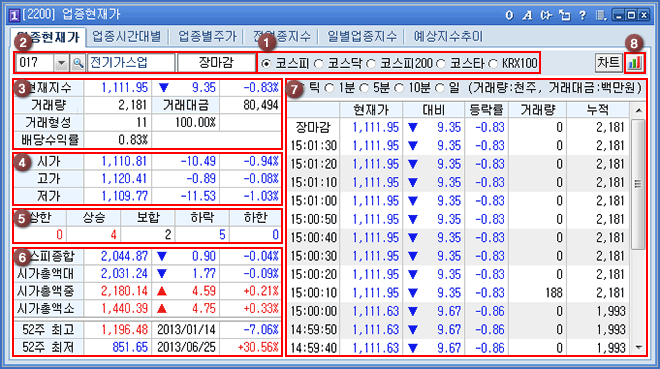Click the detach window arrow icon
This screenshot has width=660, height=369.
pyautogui.click(x=564, y=16)
